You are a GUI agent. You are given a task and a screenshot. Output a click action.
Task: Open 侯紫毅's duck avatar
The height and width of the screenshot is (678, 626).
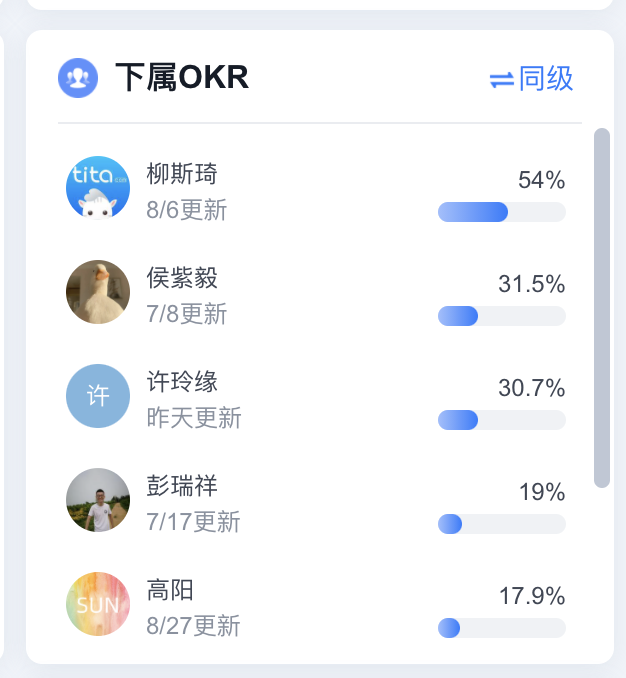pyautogui.click(x=98, y=292)
